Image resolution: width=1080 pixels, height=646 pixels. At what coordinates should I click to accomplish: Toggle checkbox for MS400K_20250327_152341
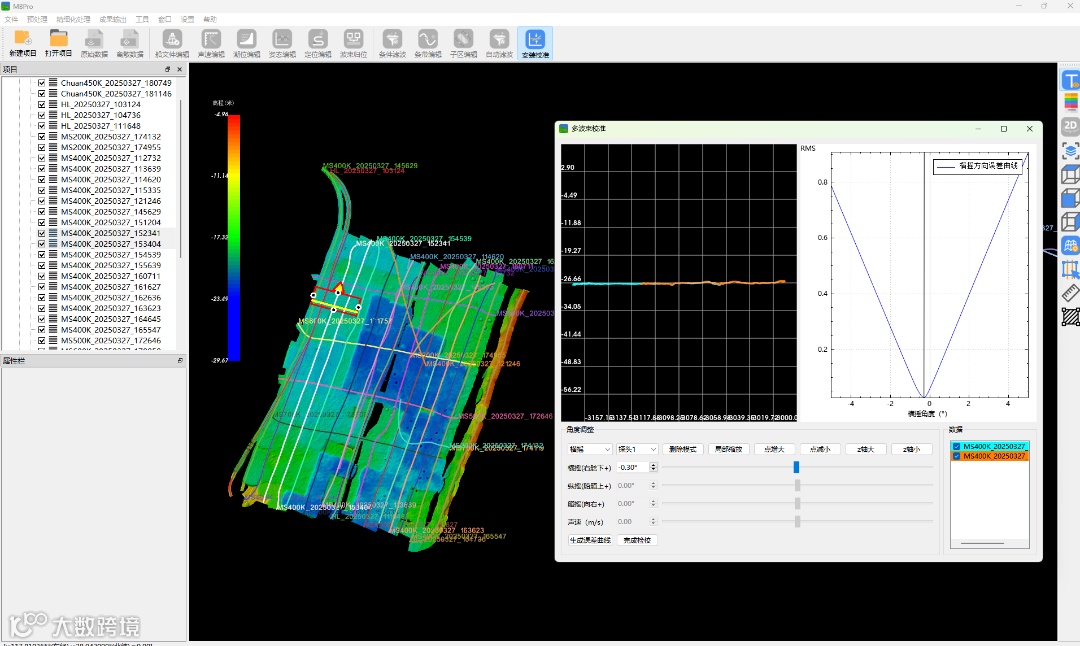tap(41, 233)
